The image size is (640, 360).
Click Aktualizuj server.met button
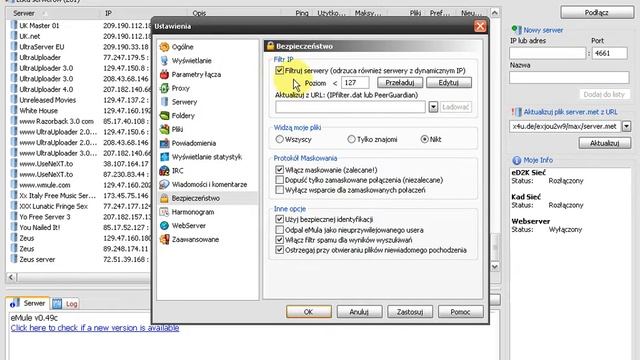[604, 143]
